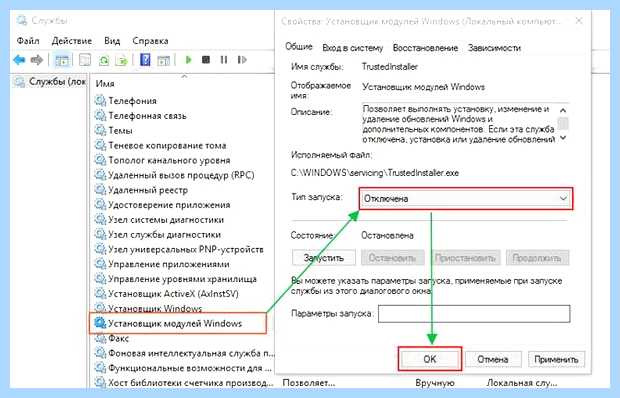This screenshot has width=620, height=398.
Task: Click gear icon beside Узел системы диагностики
Action: (100, 219)
